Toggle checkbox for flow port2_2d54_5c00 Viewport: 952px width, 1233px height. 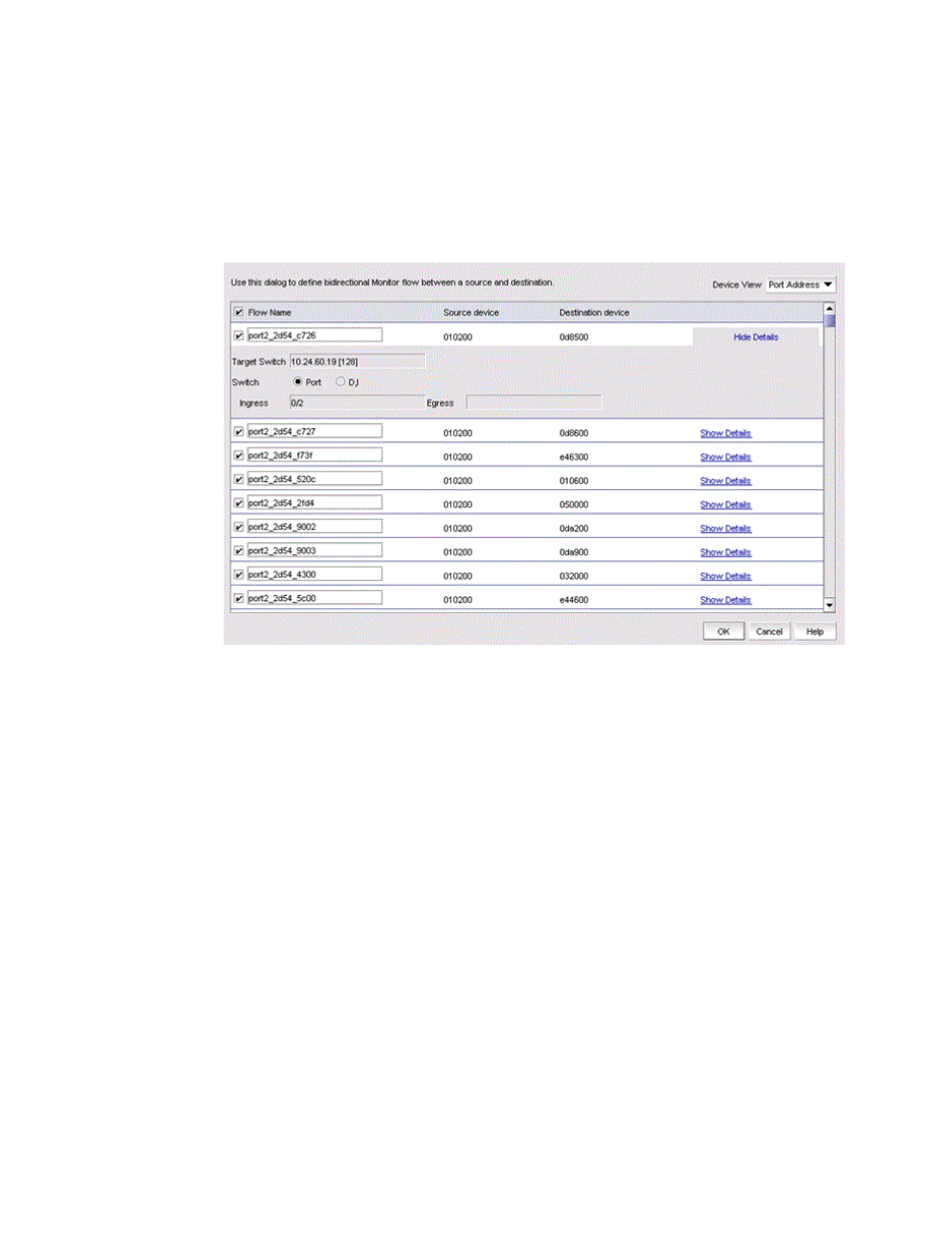(238, 599)
